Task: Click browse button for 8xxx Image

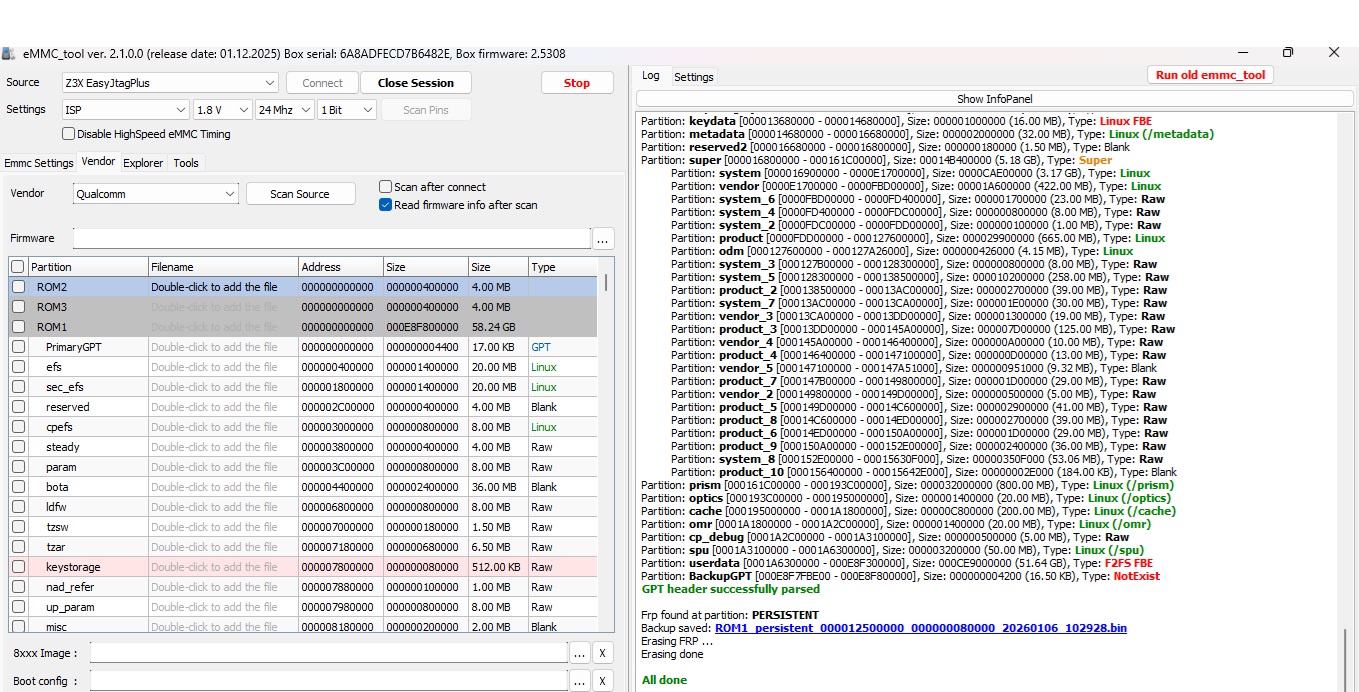Action: click(x=579, y=654)
